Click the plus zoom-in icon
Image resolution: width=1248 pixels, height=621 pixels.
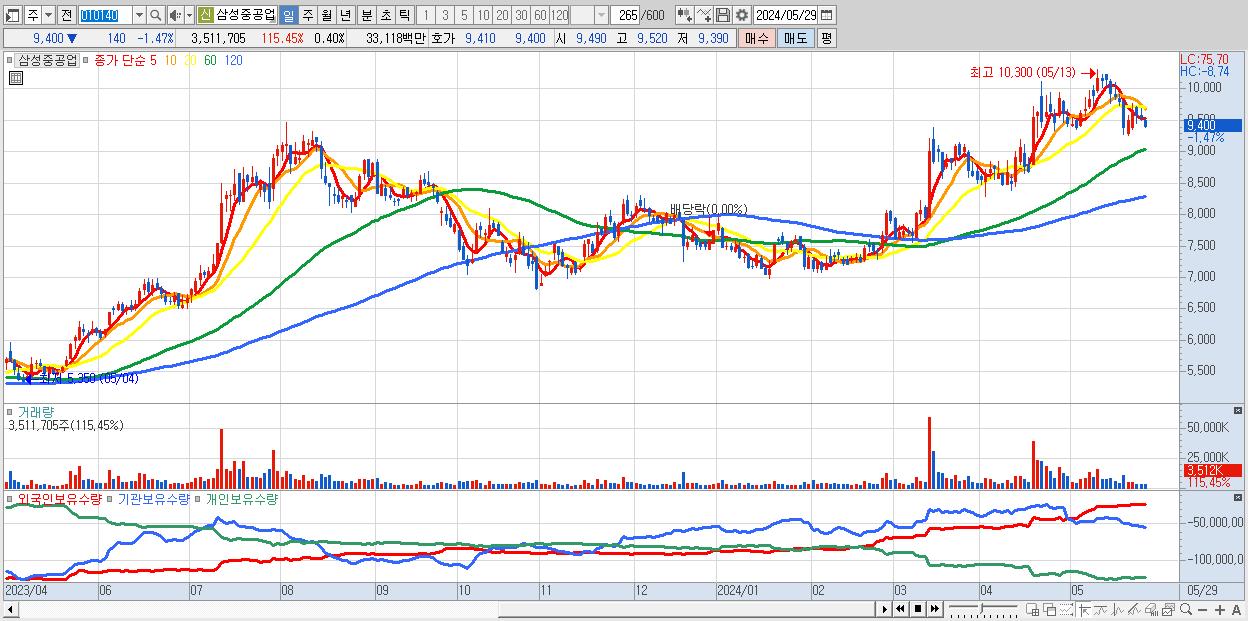[1220, 610]
